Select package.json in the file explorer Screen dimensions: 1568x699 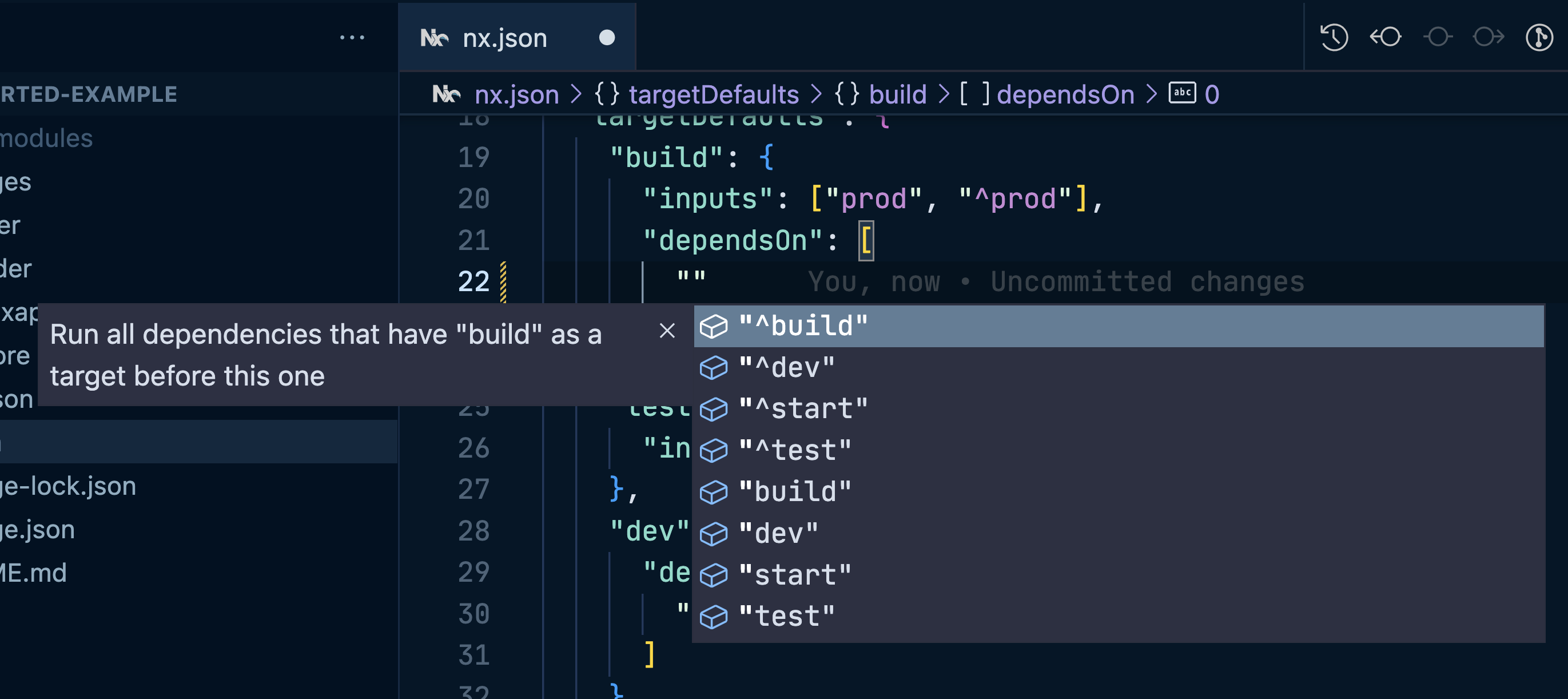37,529
